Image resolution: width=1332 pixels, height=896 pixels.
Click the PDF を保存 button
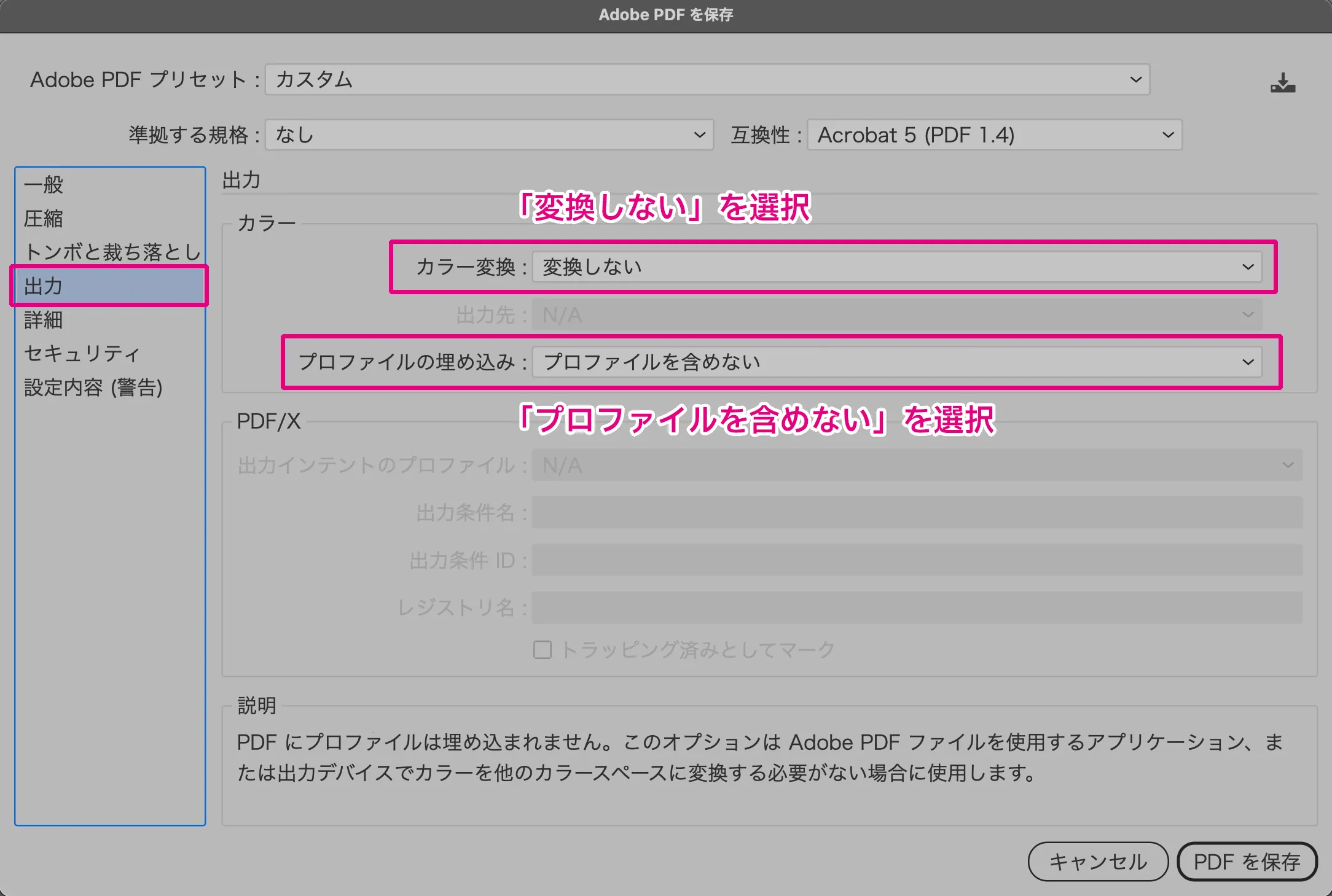coord(1247,861)
